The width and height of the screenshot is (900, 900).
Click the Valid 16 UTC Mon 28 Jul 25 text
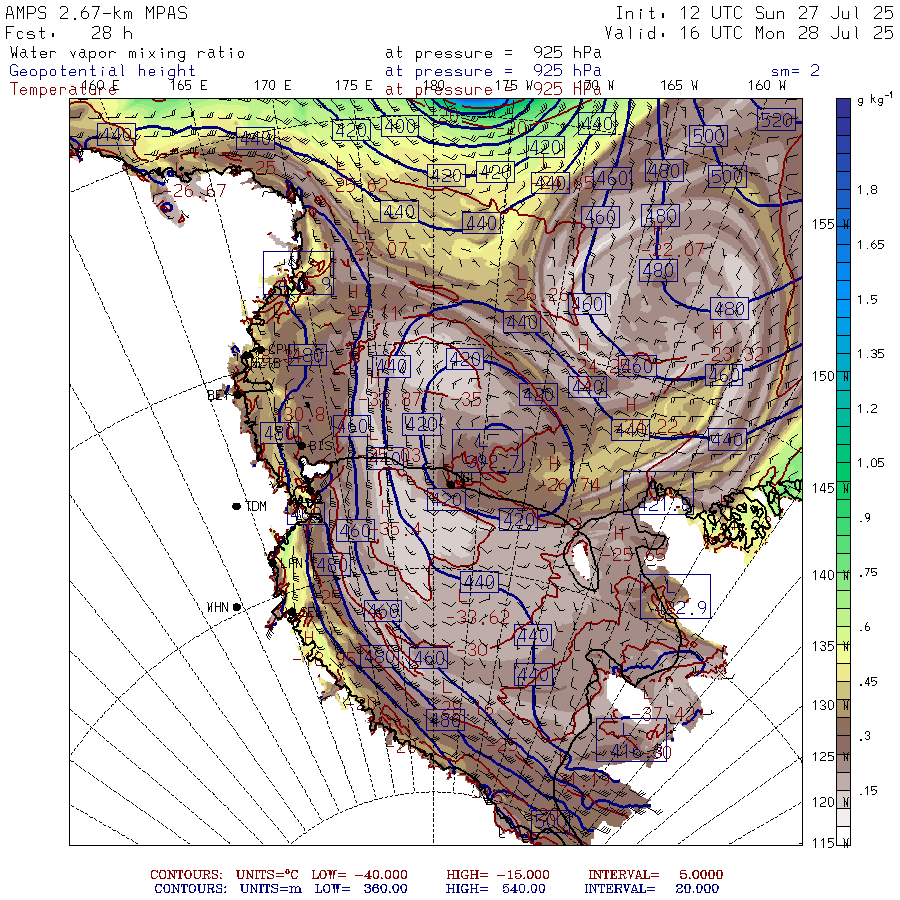748,33
